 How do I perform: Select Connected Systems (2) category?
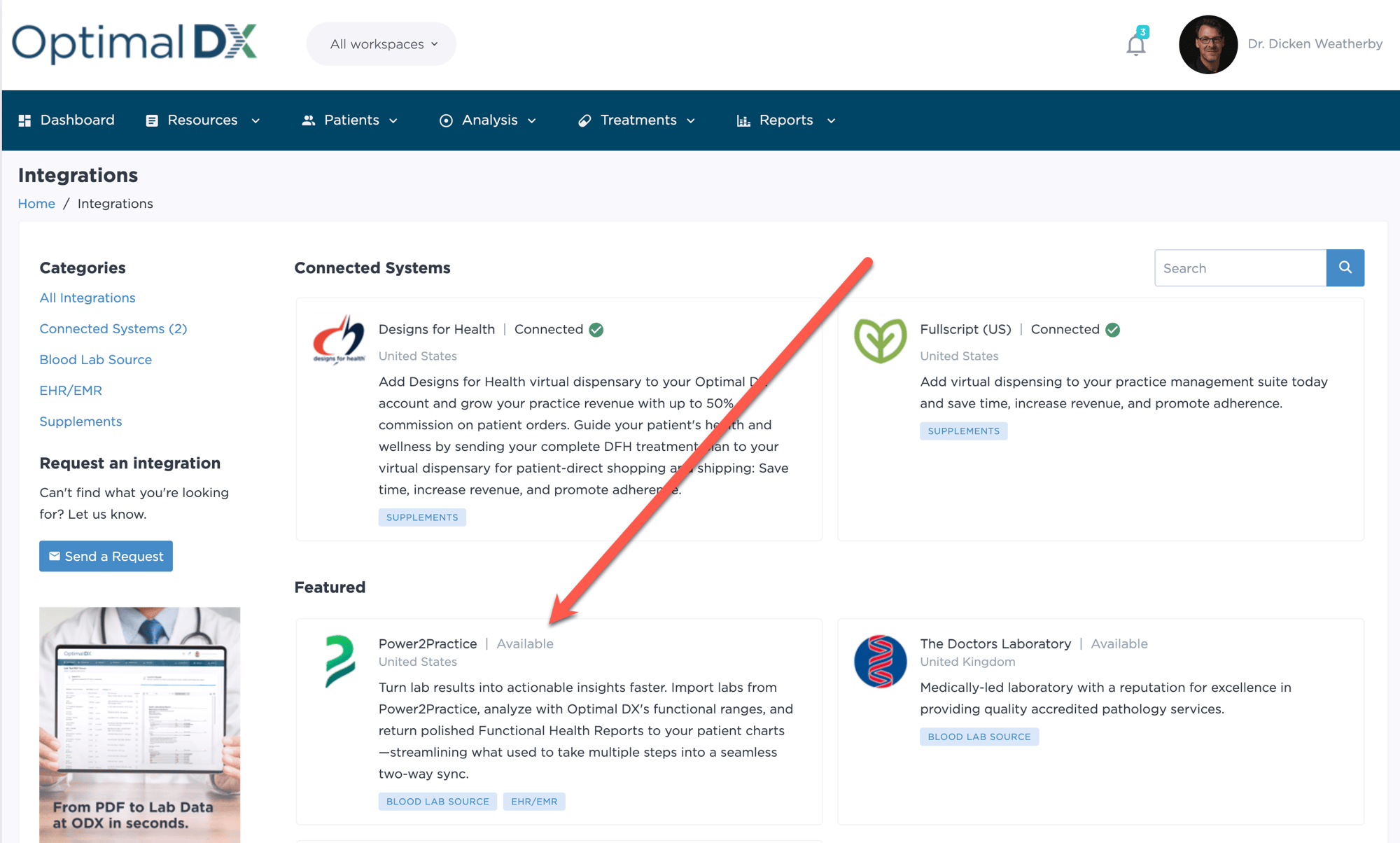(x=113, y=328)
